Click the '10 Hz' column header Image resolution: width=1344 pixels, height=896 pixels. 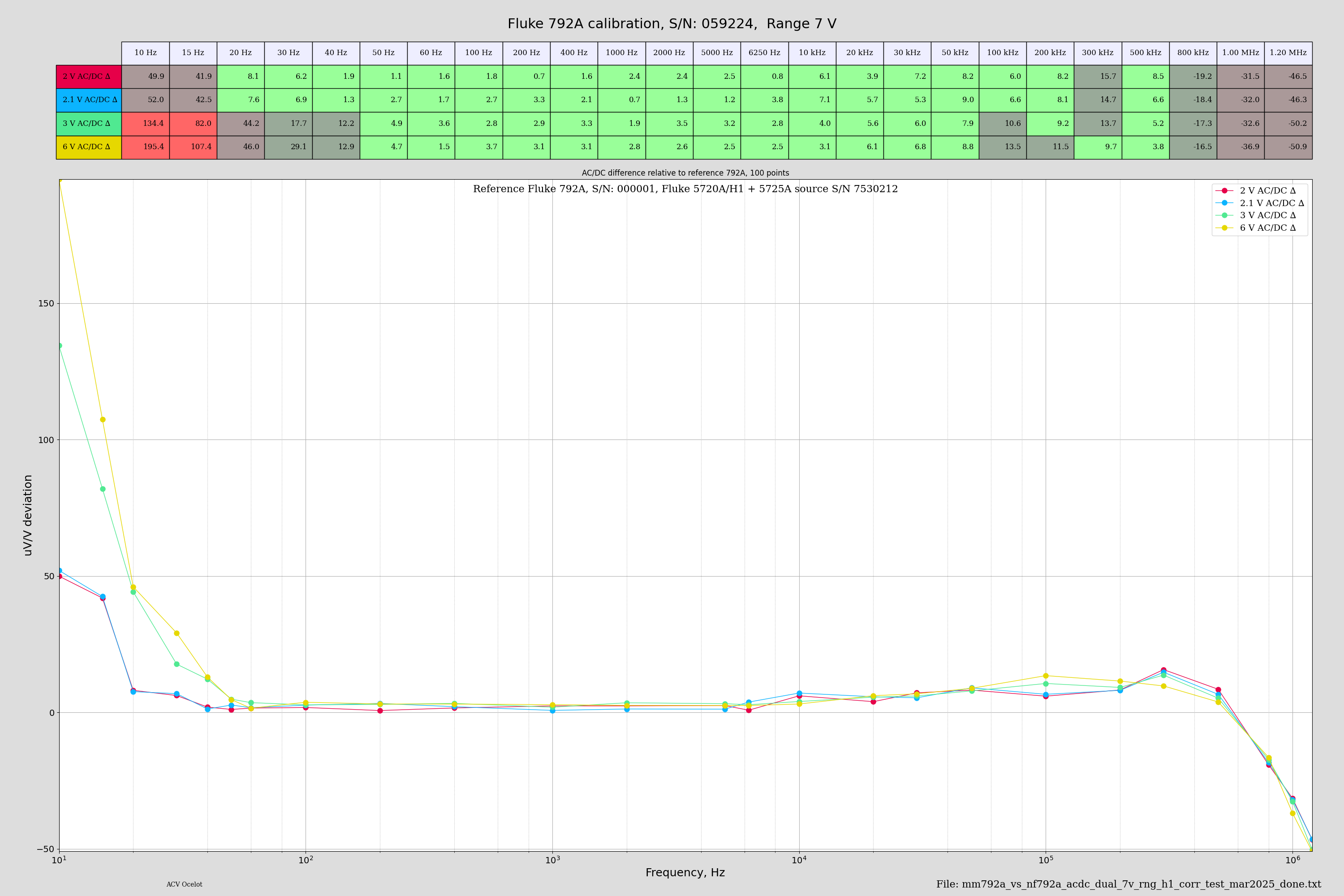pos(146,53)
